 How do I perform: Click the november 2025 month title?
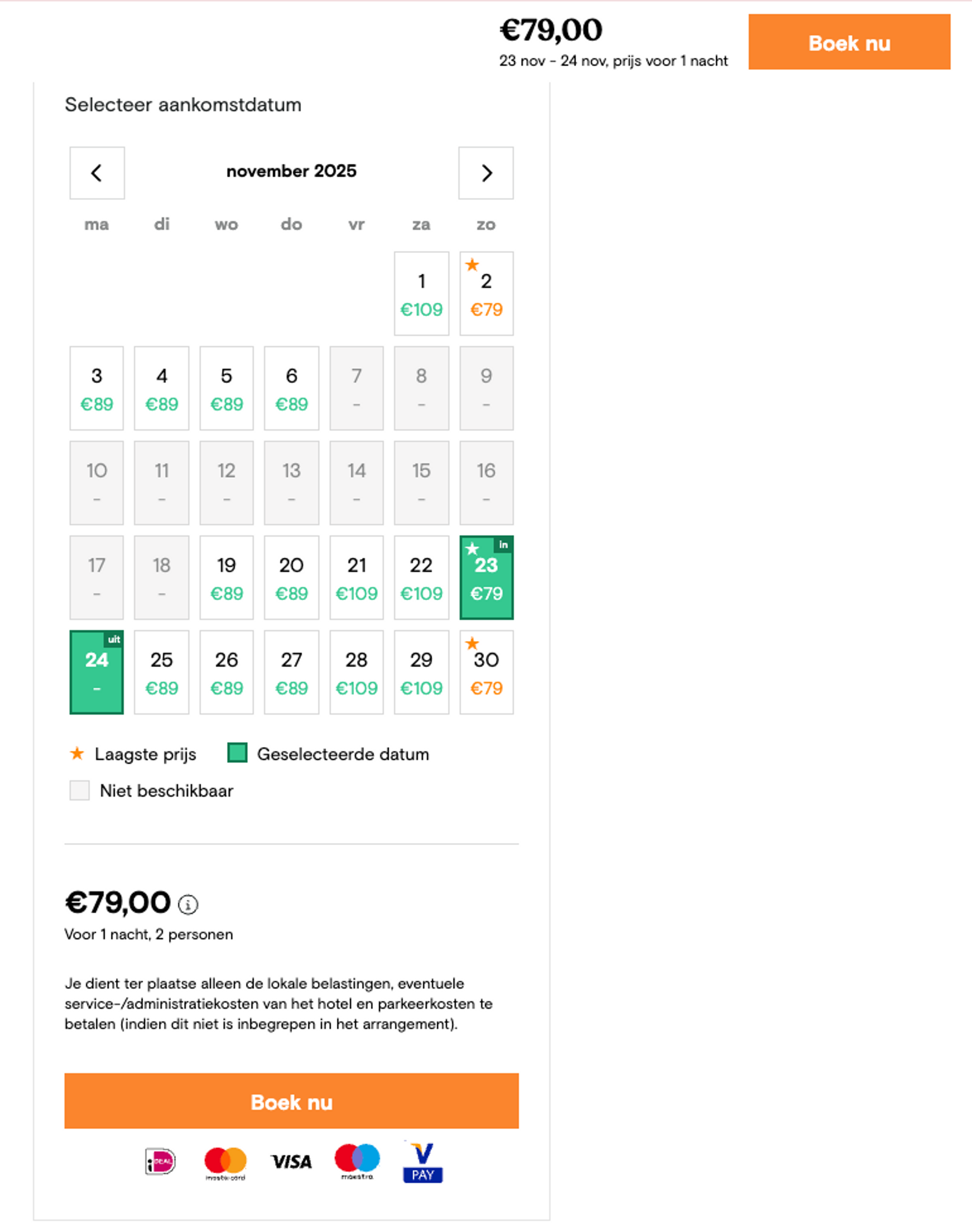(291, 171)
